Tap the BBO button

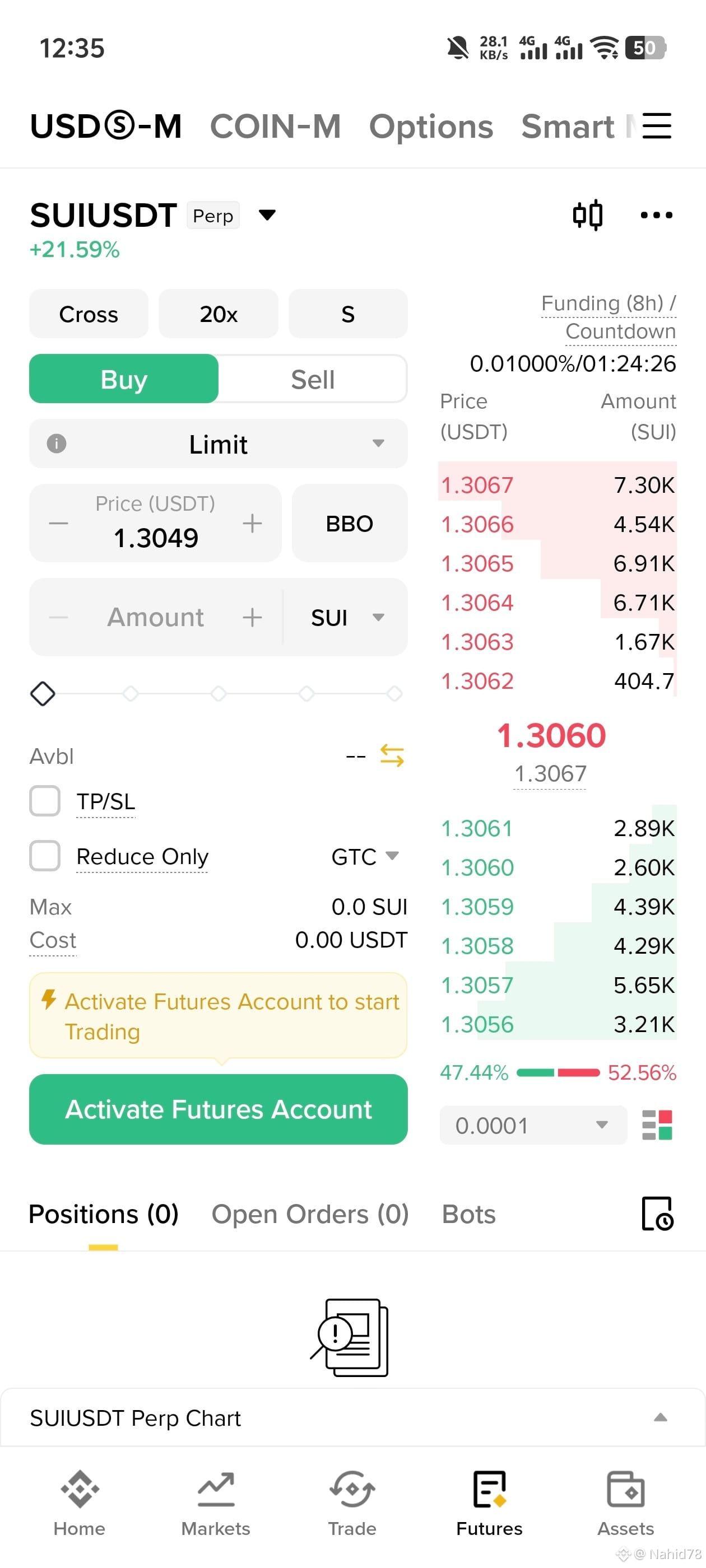[x=350, y=523]
